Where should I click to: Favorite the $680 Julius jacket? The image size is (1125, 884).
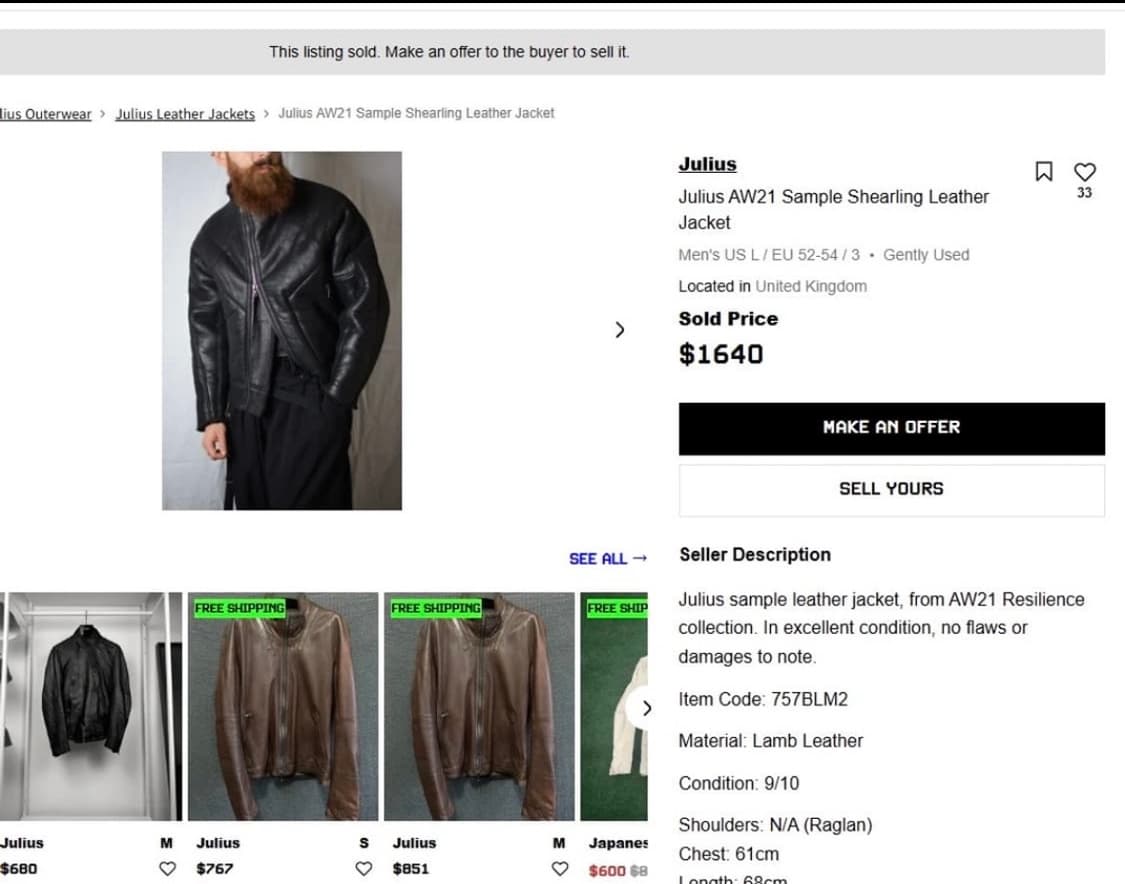coord(168,868)
